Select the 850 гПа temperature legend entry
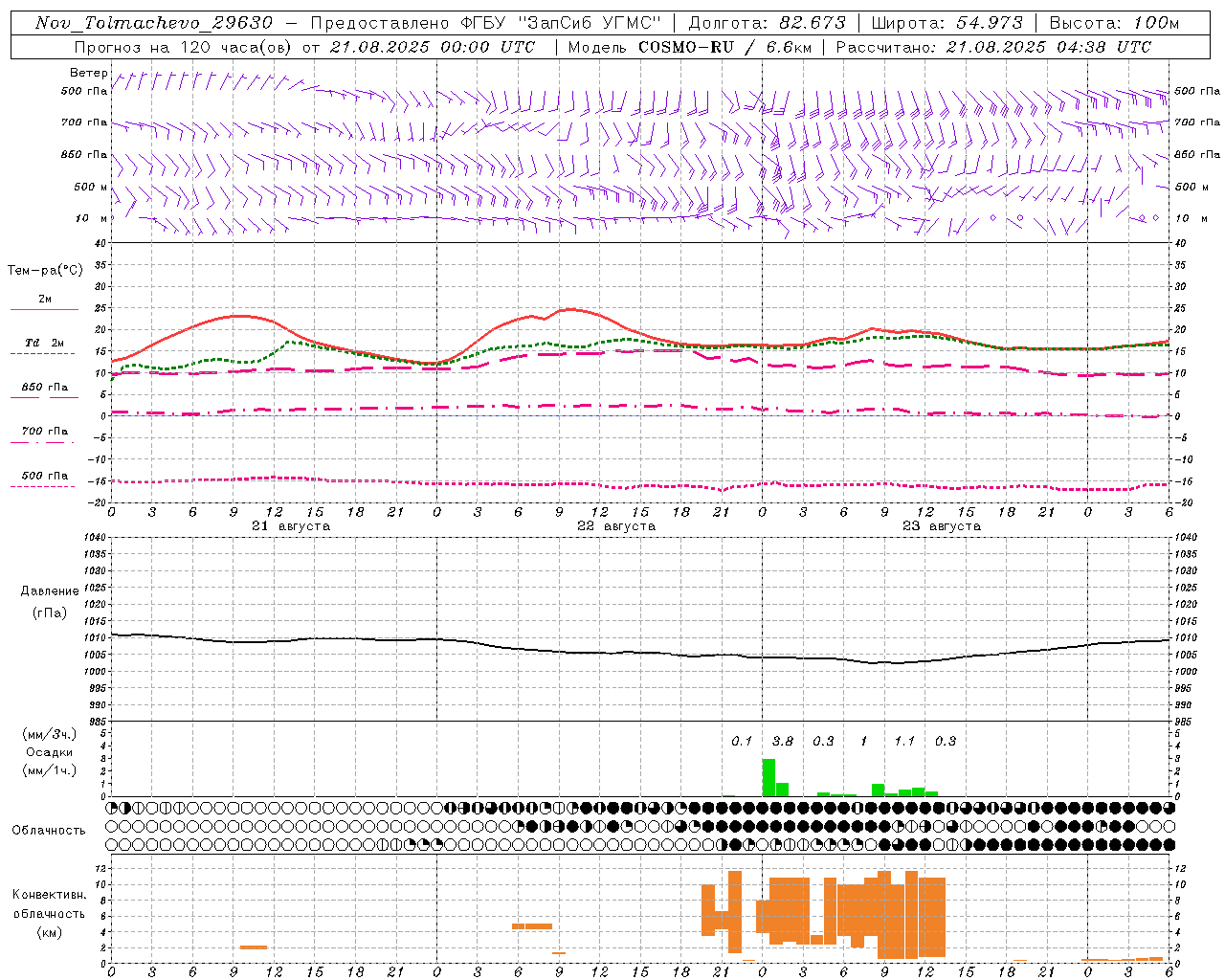 [x=44, y=388]
